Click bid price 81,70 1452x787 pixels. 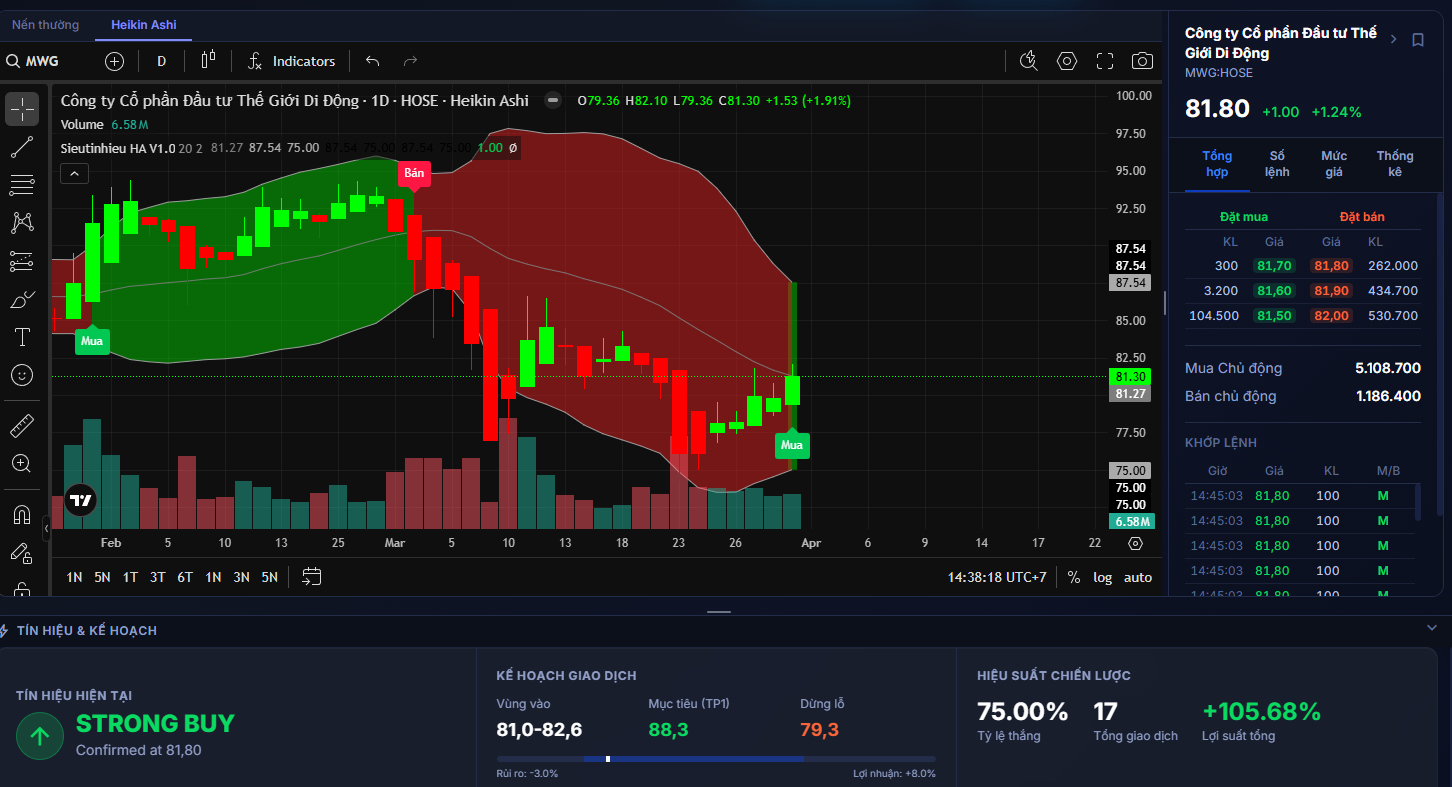[1274, 266]
